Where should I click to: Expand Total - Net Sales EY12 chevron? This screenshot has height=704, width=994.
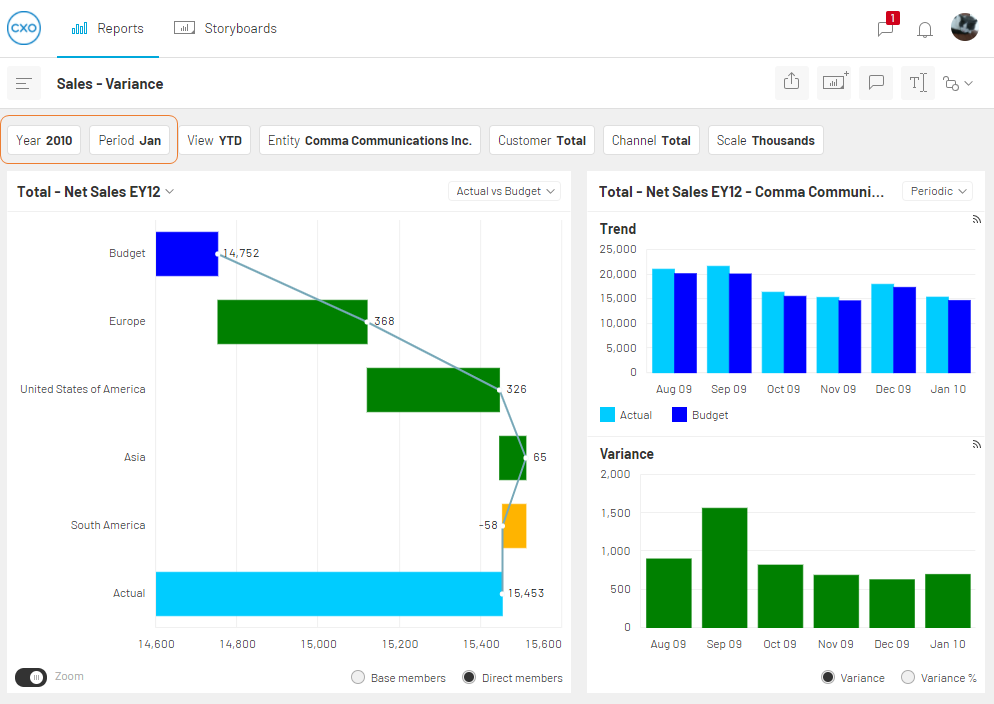[x=170, y=191]
